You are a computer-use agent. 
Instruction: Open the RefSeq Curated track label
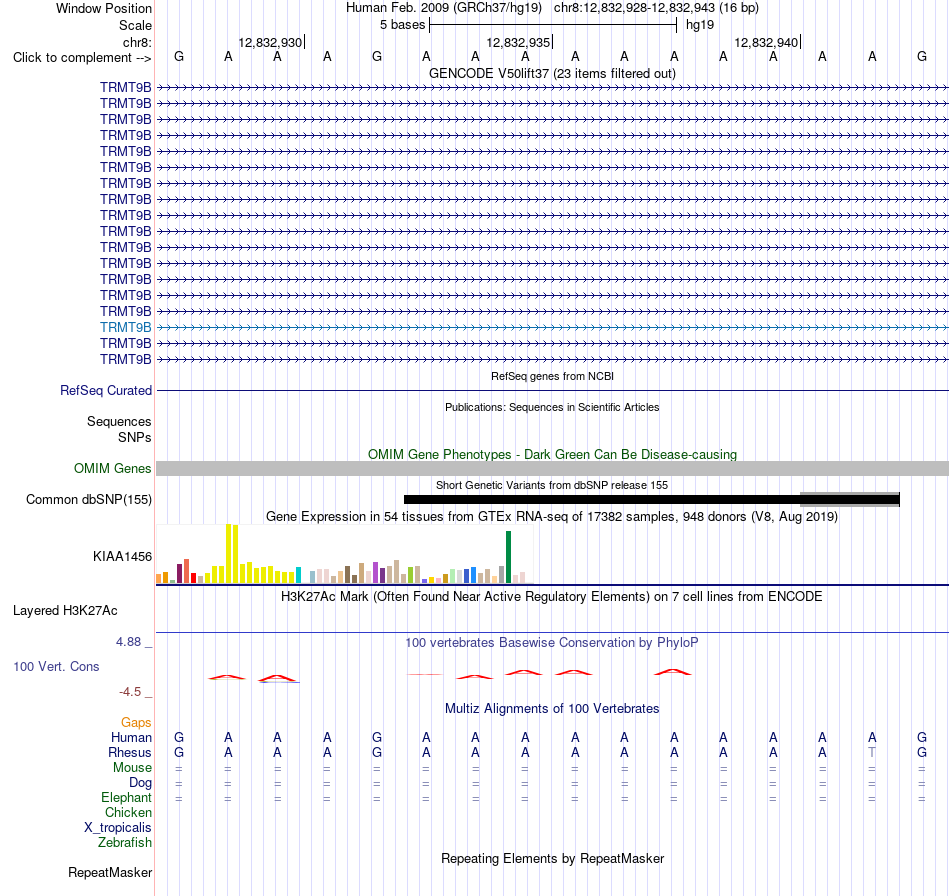pos(105,390)
